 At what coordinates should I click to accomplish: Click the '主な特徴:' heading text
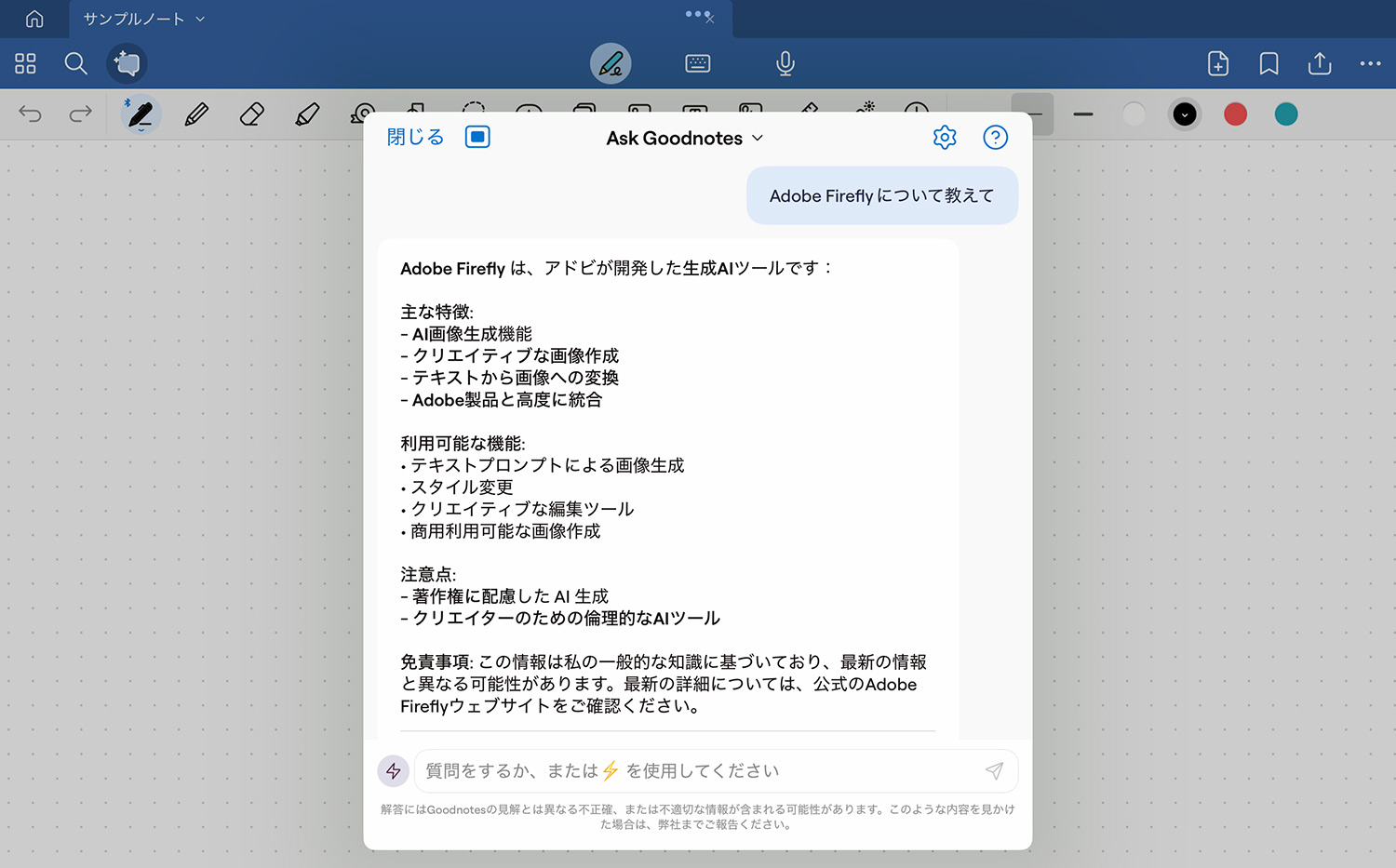point(436,312)
